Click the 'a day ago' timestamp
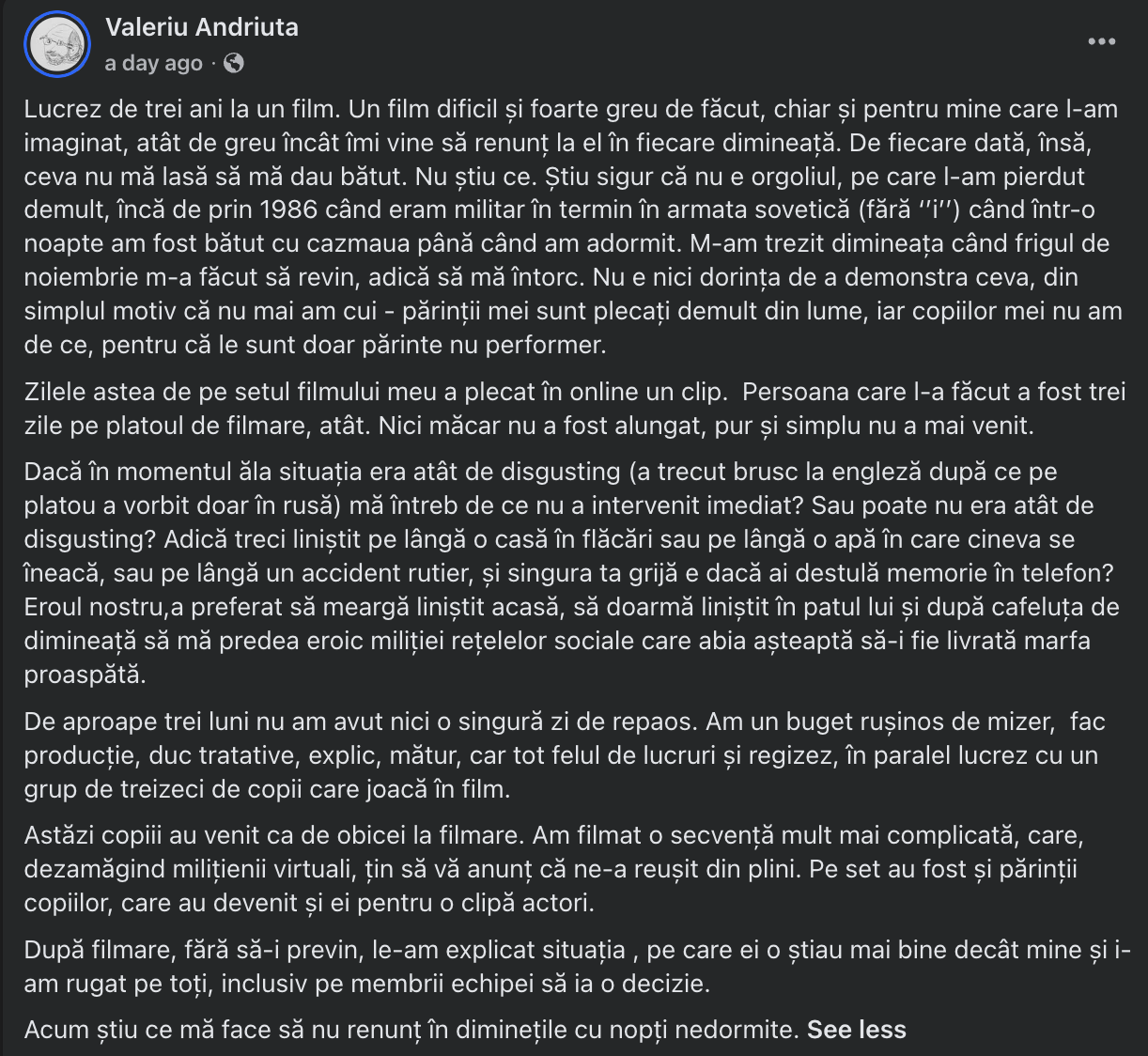 click(154, 63)
